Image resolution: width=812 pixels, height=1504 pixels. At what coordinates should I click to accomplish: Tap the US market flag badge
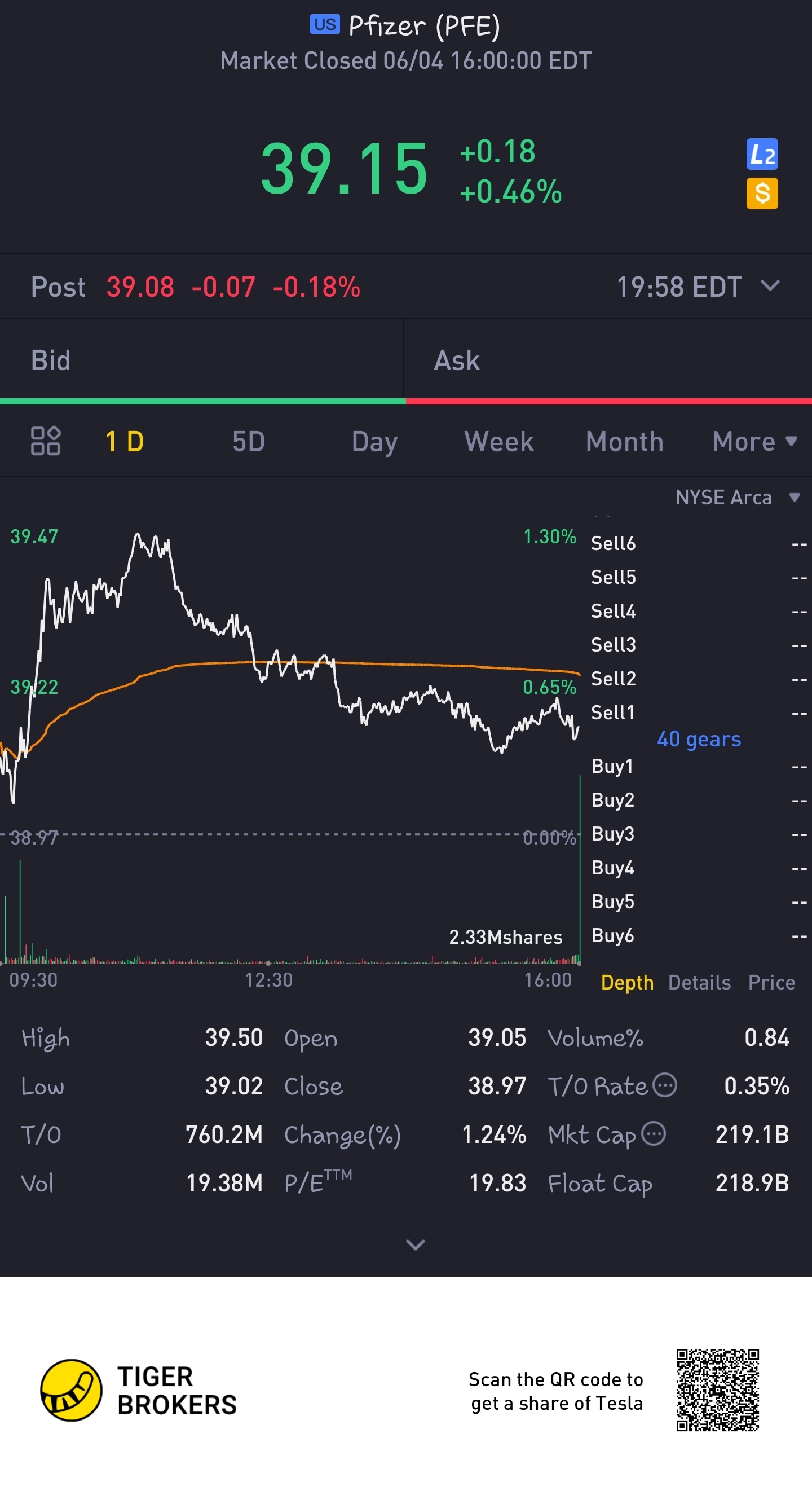click(x=325, y=24)
